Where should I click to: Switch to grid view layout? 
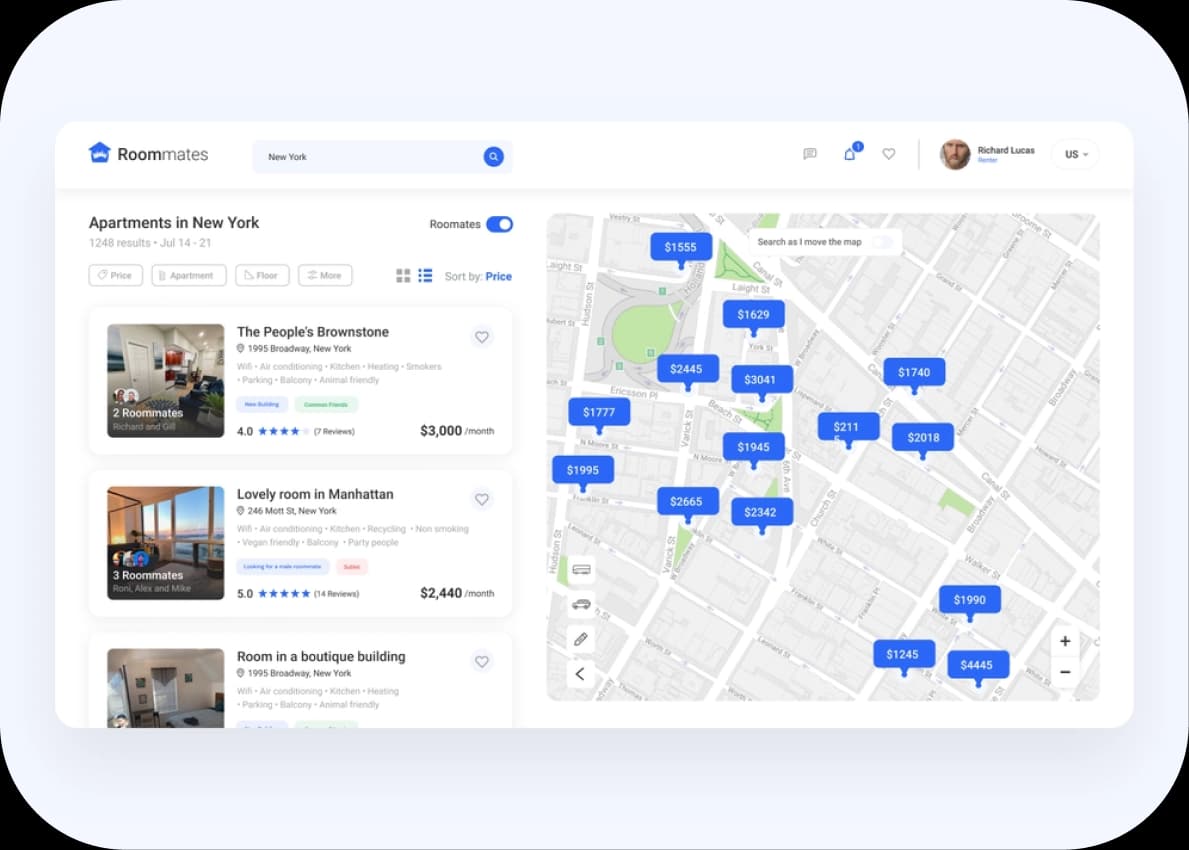[x=403, y=275]
